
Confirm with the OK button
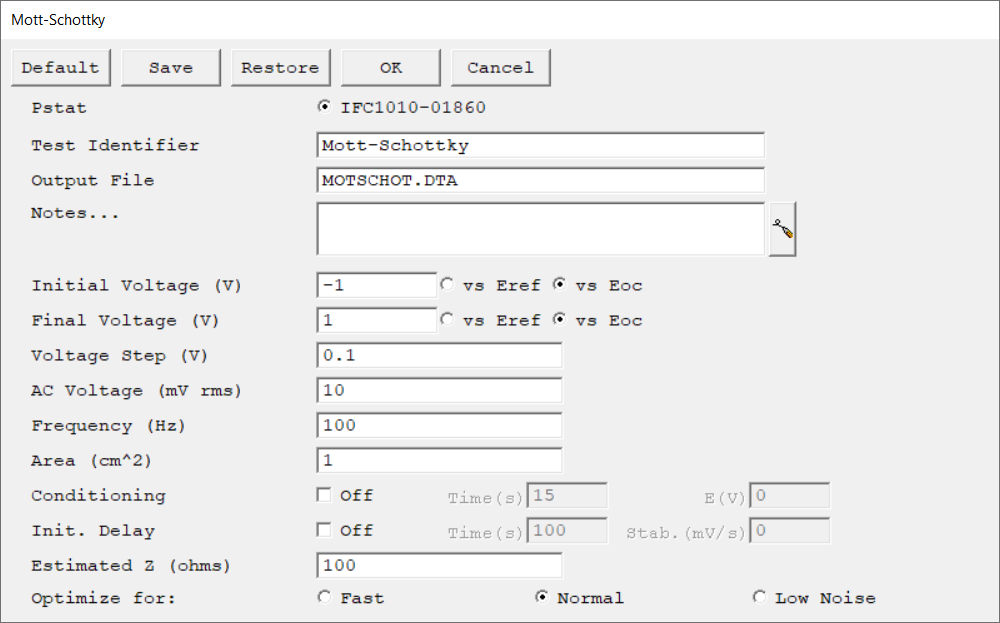[x=391, y=68]
